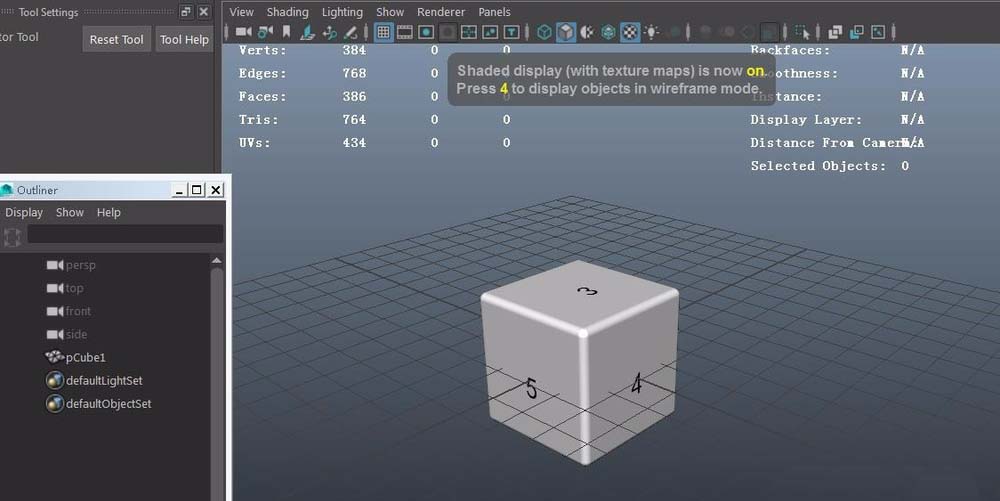Click the Outliner search field
The width and height of the screenshot is (1000, 501).
click(x=124, y=234)
